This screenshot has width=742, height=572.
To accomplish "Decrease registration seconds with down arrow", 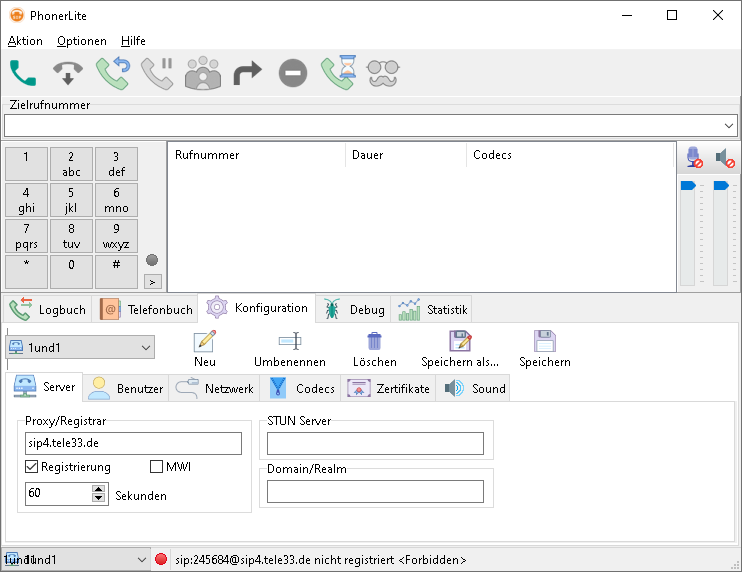I will click(98, 498).
